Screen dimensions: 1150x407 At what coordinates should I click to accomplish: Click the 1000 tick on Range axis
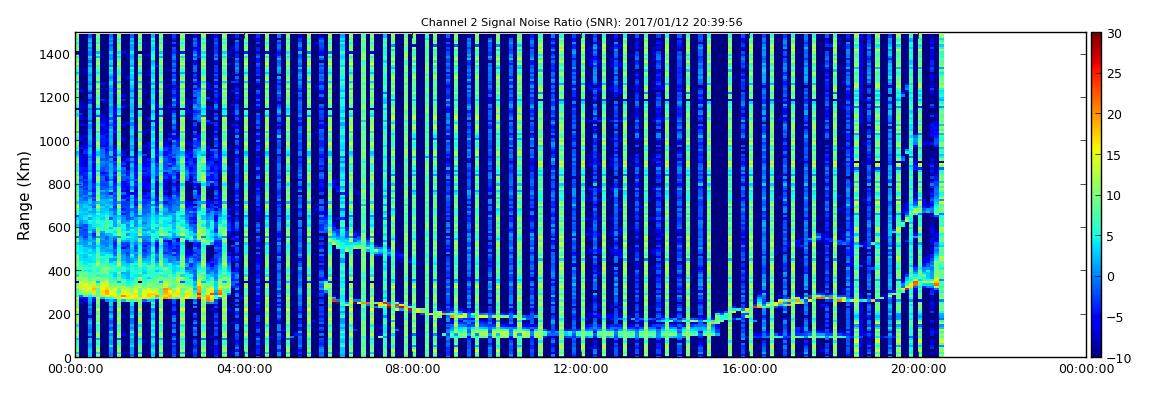click(x=56, y=141)
